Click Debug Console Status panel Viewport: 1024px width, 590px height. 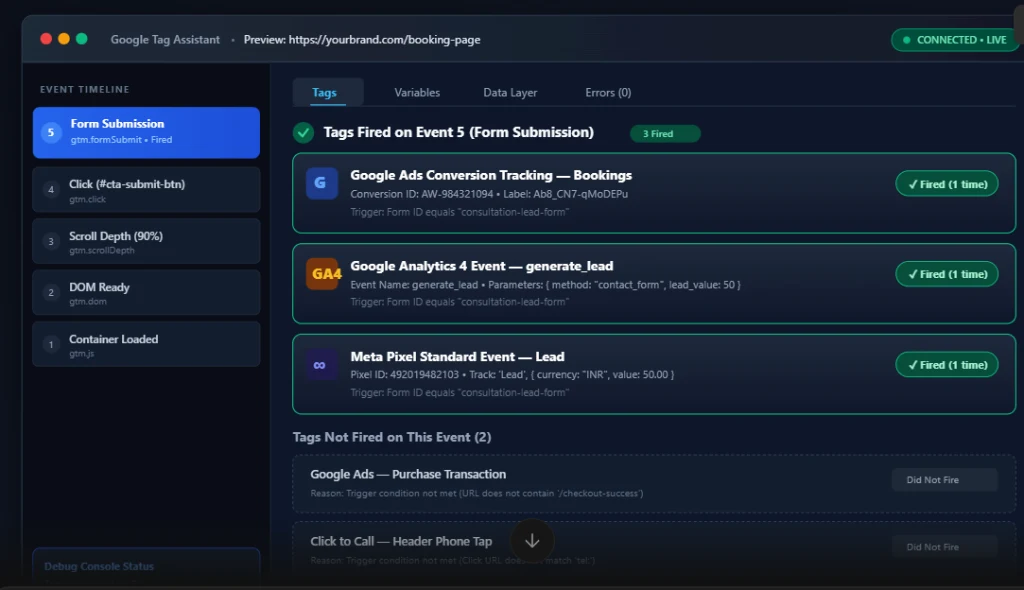146,566
